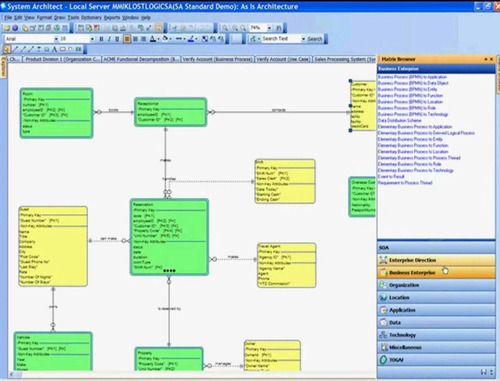Click the Application category icon

click(x=383, y=310)
